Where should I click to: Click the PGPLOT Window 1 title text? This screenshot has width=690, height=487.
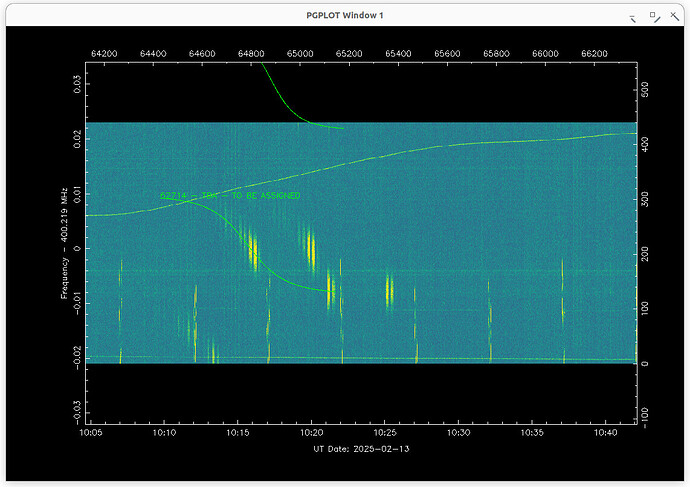coord(344,15)
